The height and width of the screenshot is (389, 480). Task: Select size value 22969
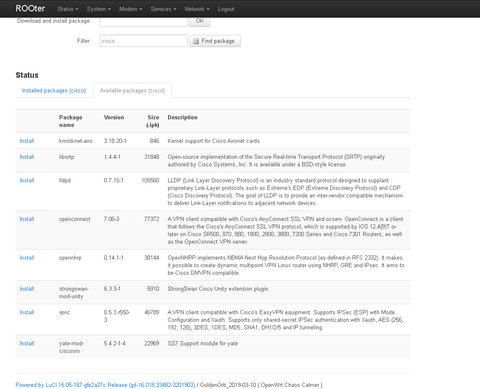[x=152, y=343]
